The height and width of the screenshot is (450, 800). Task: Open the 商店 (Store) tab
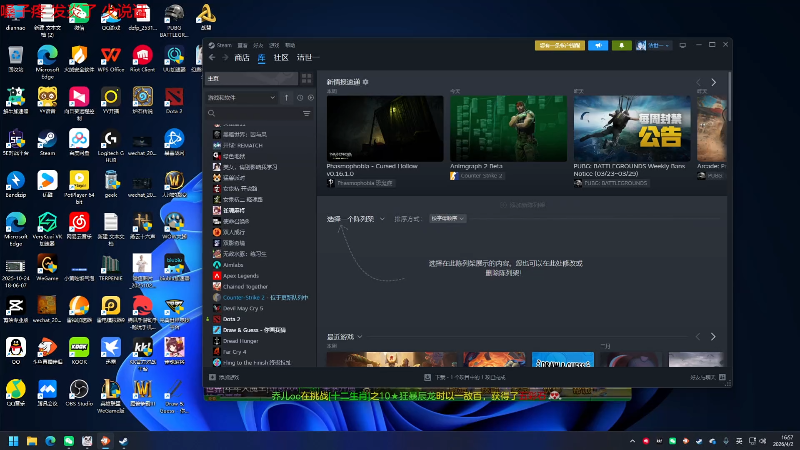coord(242,58)
